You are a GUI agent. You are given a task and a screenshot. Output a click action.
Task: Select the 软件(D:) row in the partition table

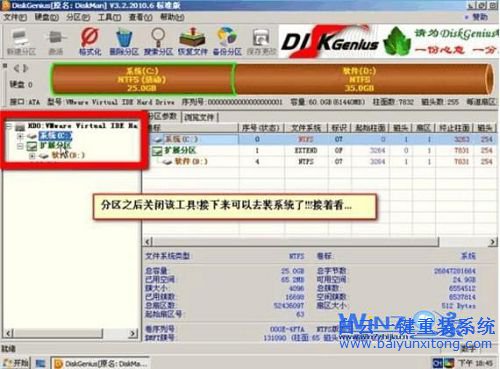tap(320, 162)
